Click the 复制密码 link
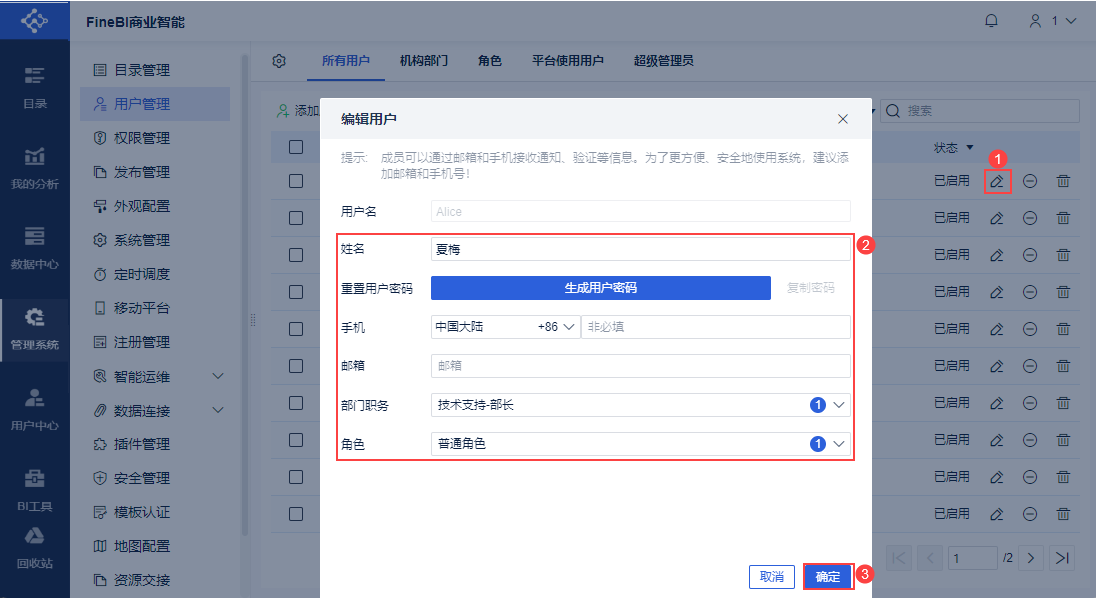 click(810, 288)
